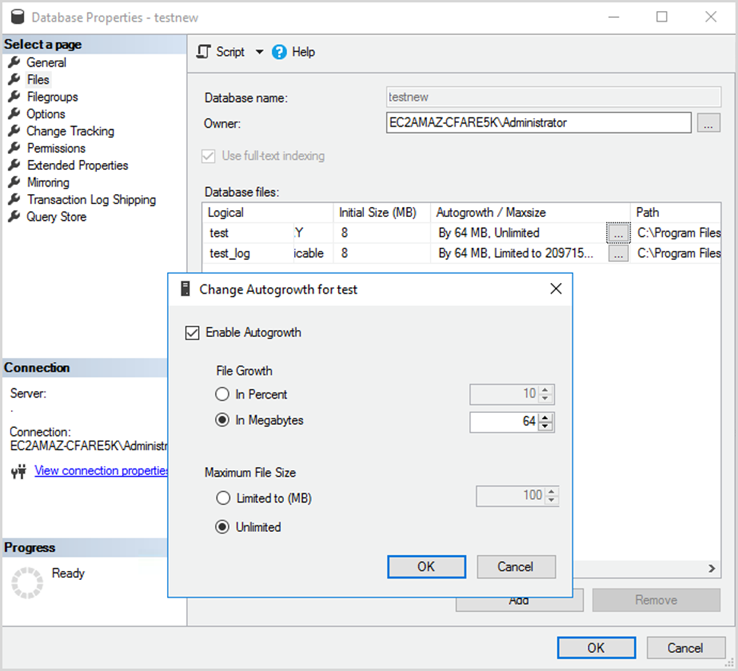
Task: Click the Script toolbar icon
Action: coord(203,52)
